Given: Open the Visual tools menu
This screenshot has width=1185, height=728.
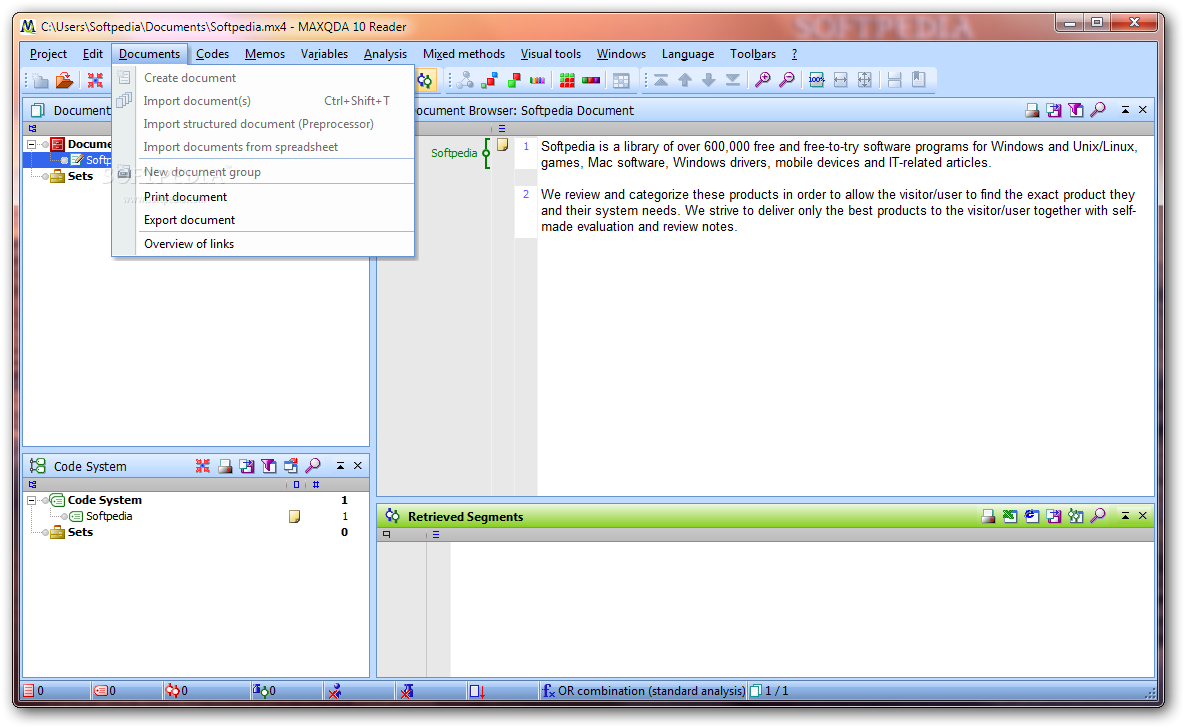Looking at the screenshot, I should pos(551,54).
